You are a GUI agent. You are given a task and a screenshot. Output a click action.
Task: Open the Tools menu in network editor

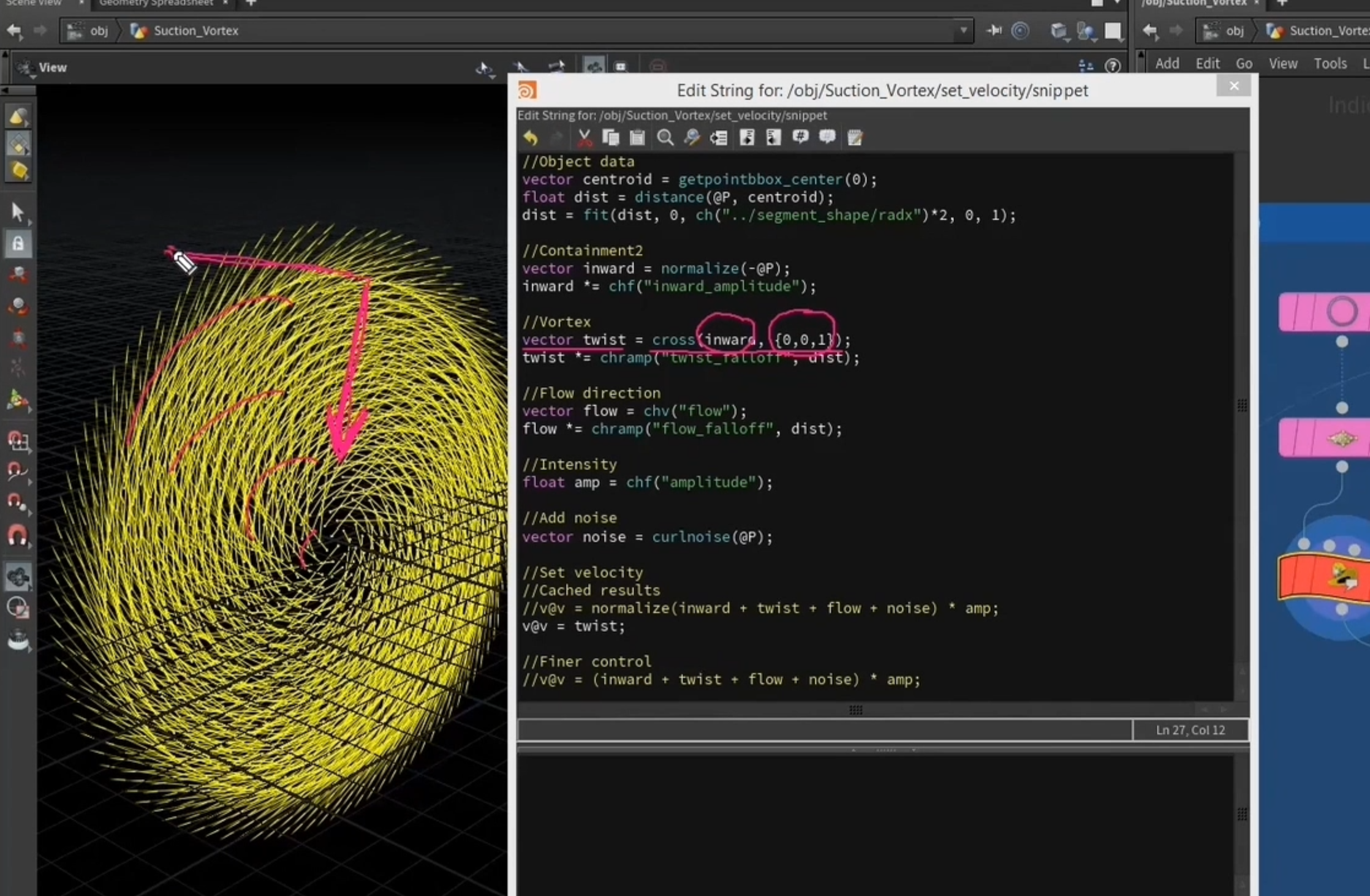pyautogui.click(x=1330, y=64)
